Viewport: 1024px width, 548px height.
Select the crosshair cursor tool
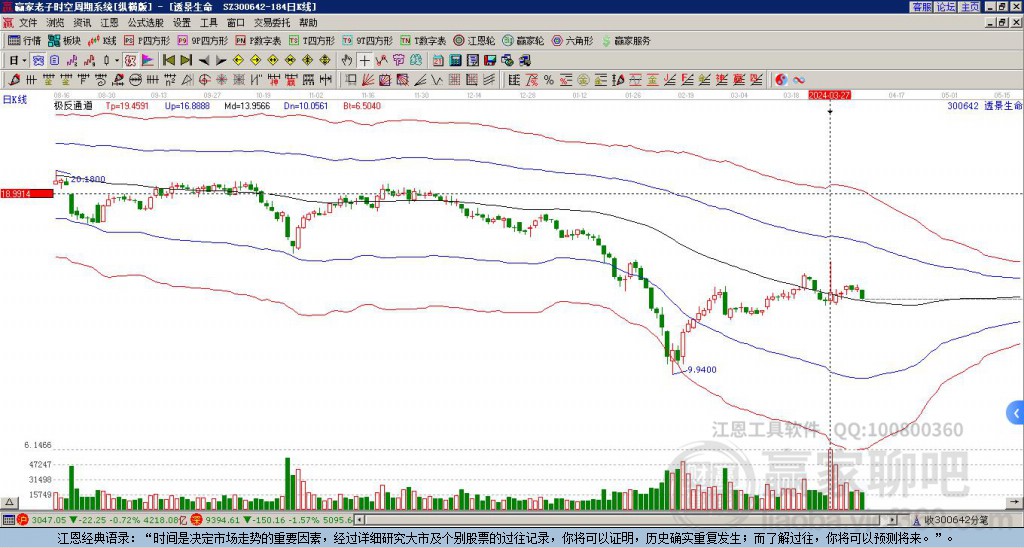click(x=364, y=60)
